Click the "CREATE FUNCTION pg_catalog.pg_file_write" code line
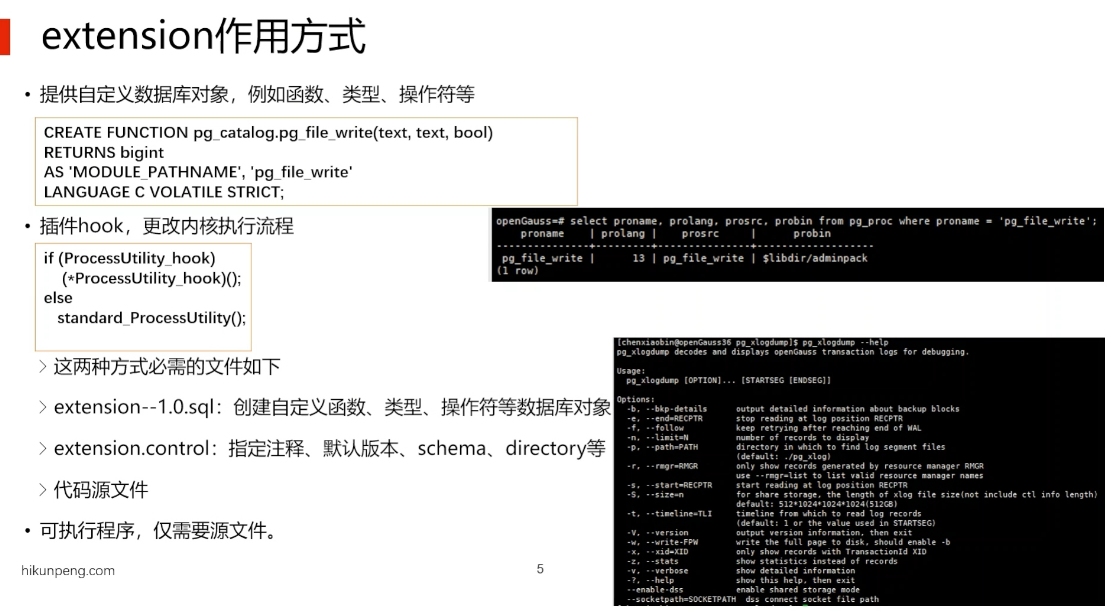This screenshot has width=1107, height=611. (x=268, y=133)
